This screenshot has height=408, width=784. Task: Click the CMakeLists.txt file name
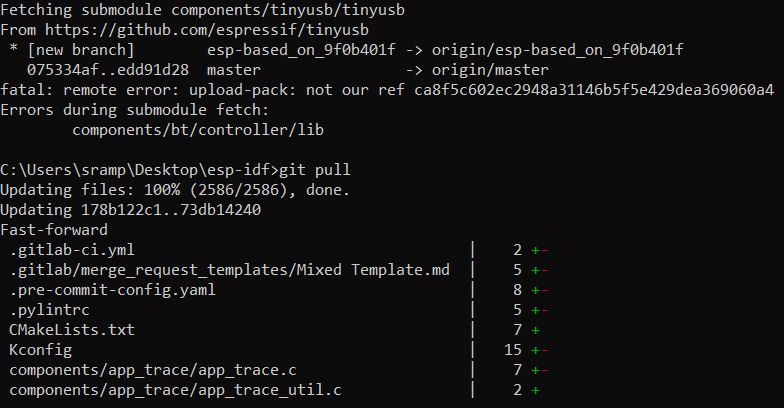tap(70, 330)
